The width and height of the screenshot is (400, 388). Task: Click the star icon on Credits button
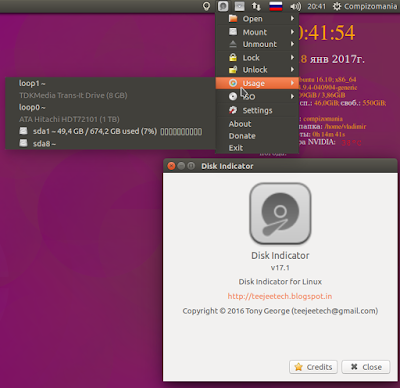pyautogui.click(x=299, y=367)
